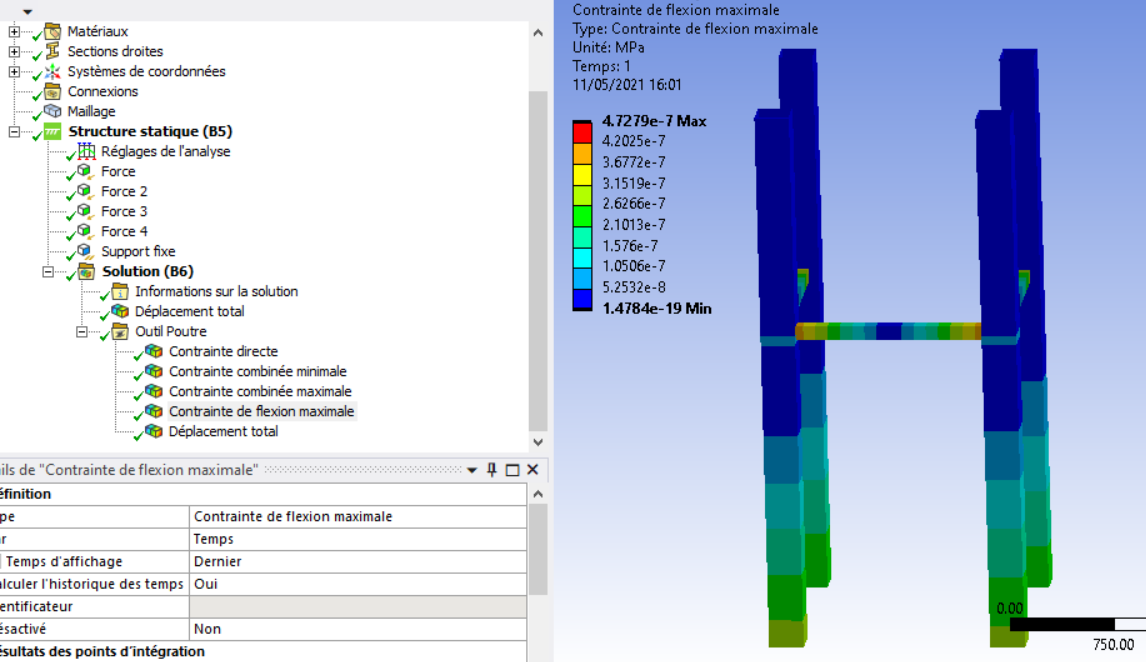The width and height of the screenshot is (1146, 662).
Task: Collapse the Outil Poutre branch
Action: coord(82,332)
